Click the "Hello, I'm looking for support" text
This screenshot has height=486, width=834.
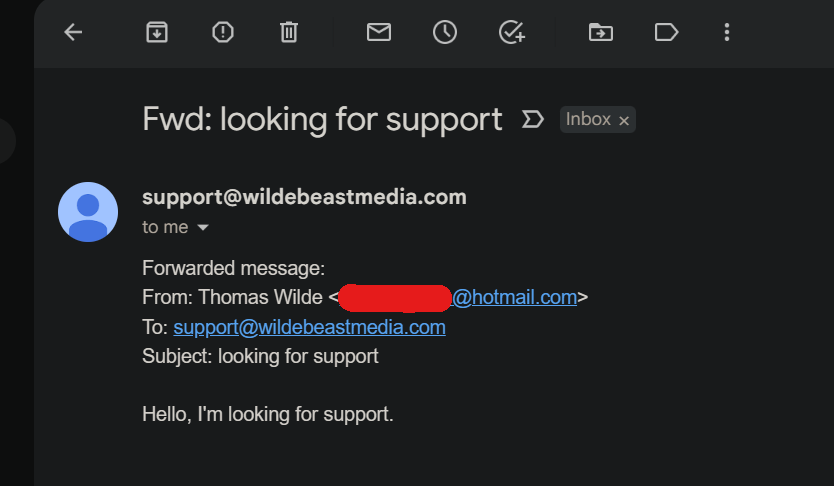pos(268,414)
